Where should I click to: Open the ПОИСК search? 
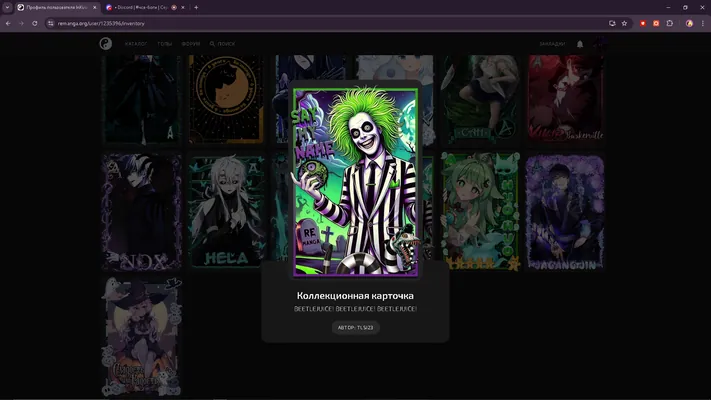[222, 44]
